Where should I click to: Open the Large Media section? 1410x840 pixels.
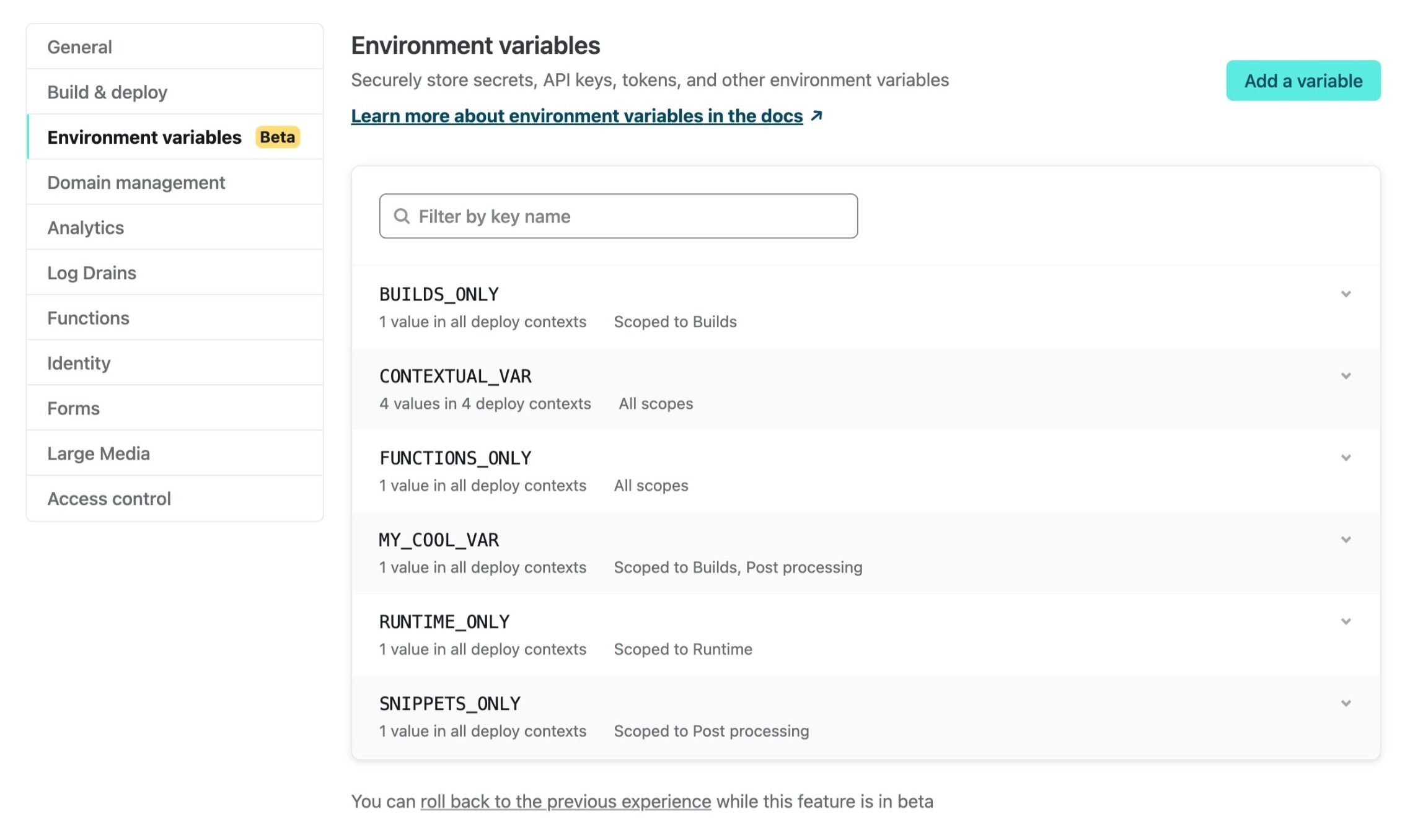[x=99, y=453]
